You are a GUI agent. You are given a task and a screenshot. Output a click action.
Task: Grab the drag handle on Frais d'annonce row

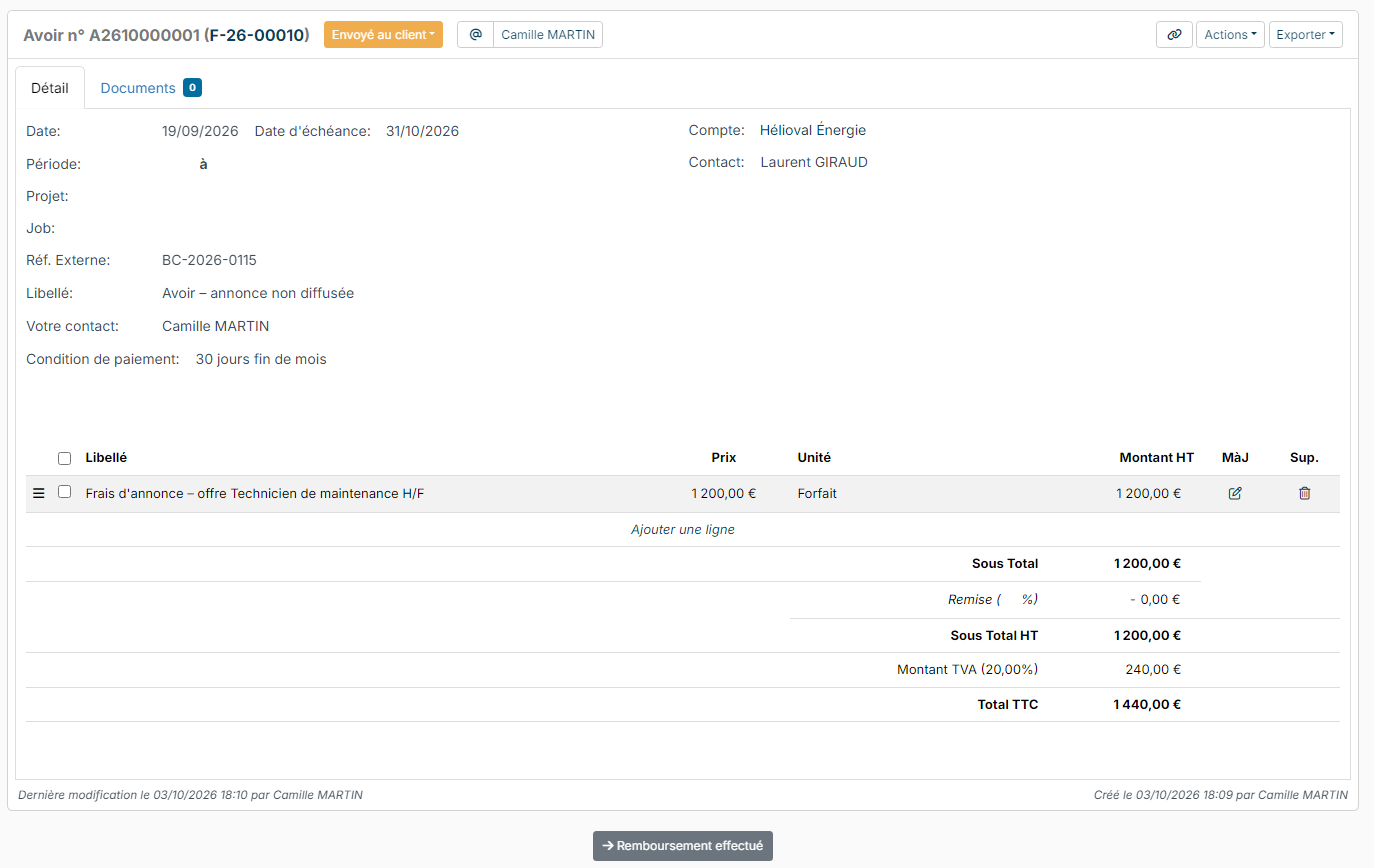pyautogui.click(x=39, y=493)
